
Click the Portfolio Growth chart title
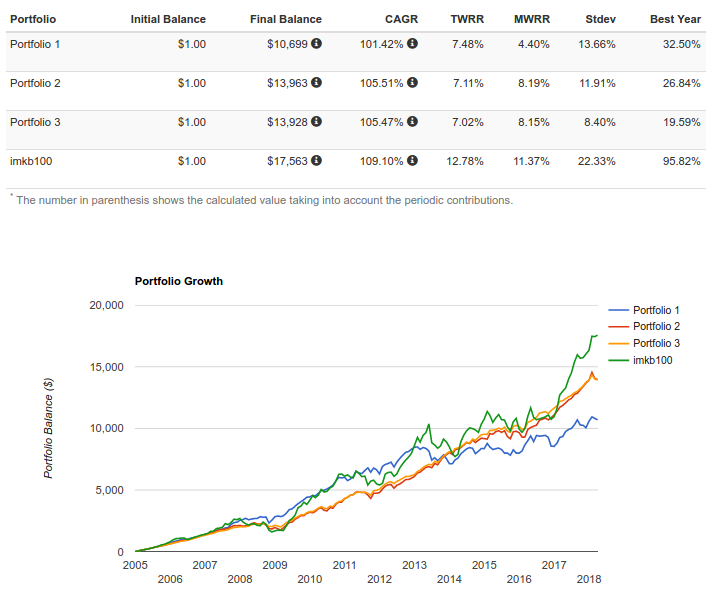(179, 281)
